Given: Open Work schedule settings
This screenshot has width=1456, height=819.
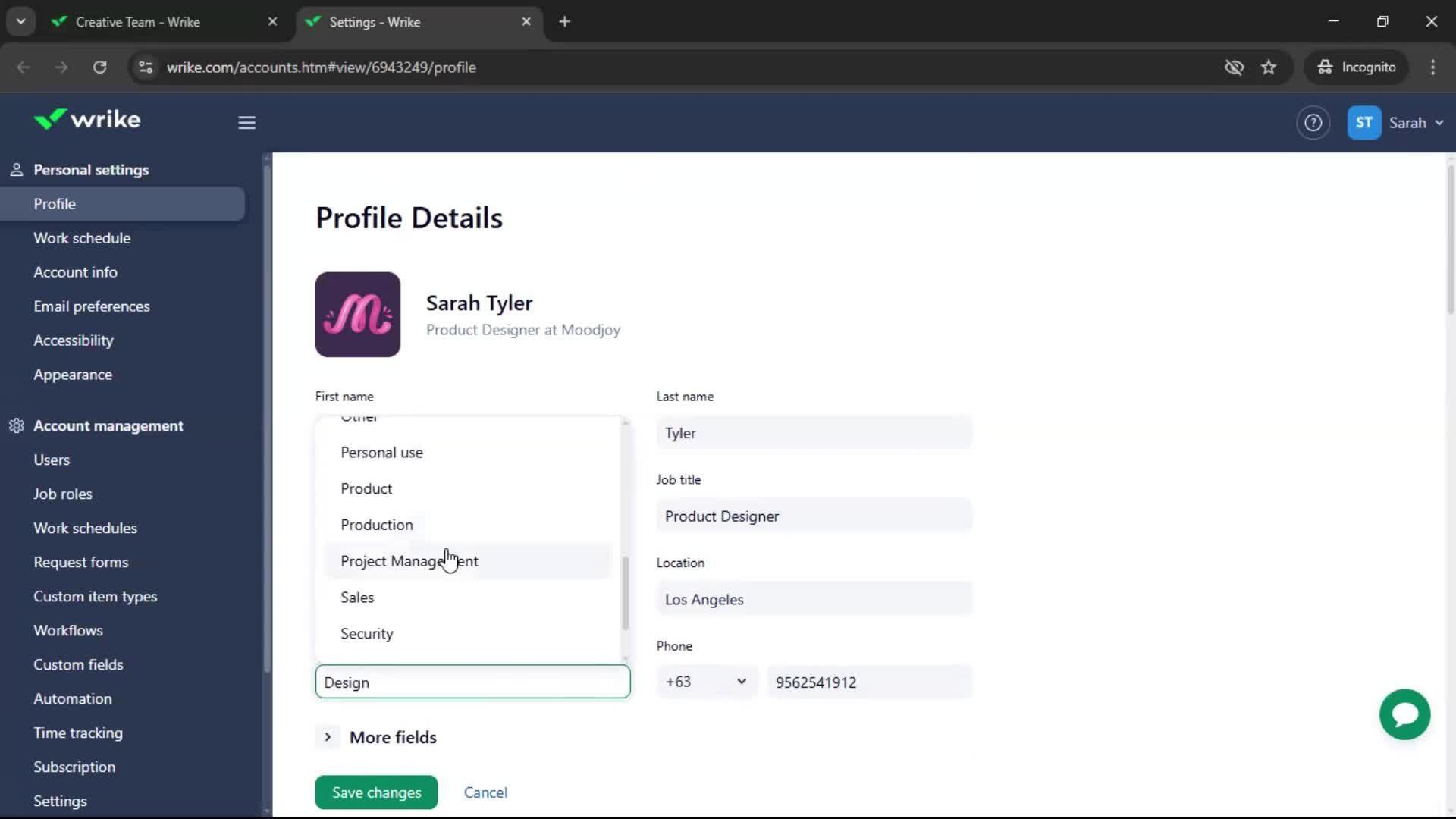Looking at the screenshot, I should click(82, 238).
